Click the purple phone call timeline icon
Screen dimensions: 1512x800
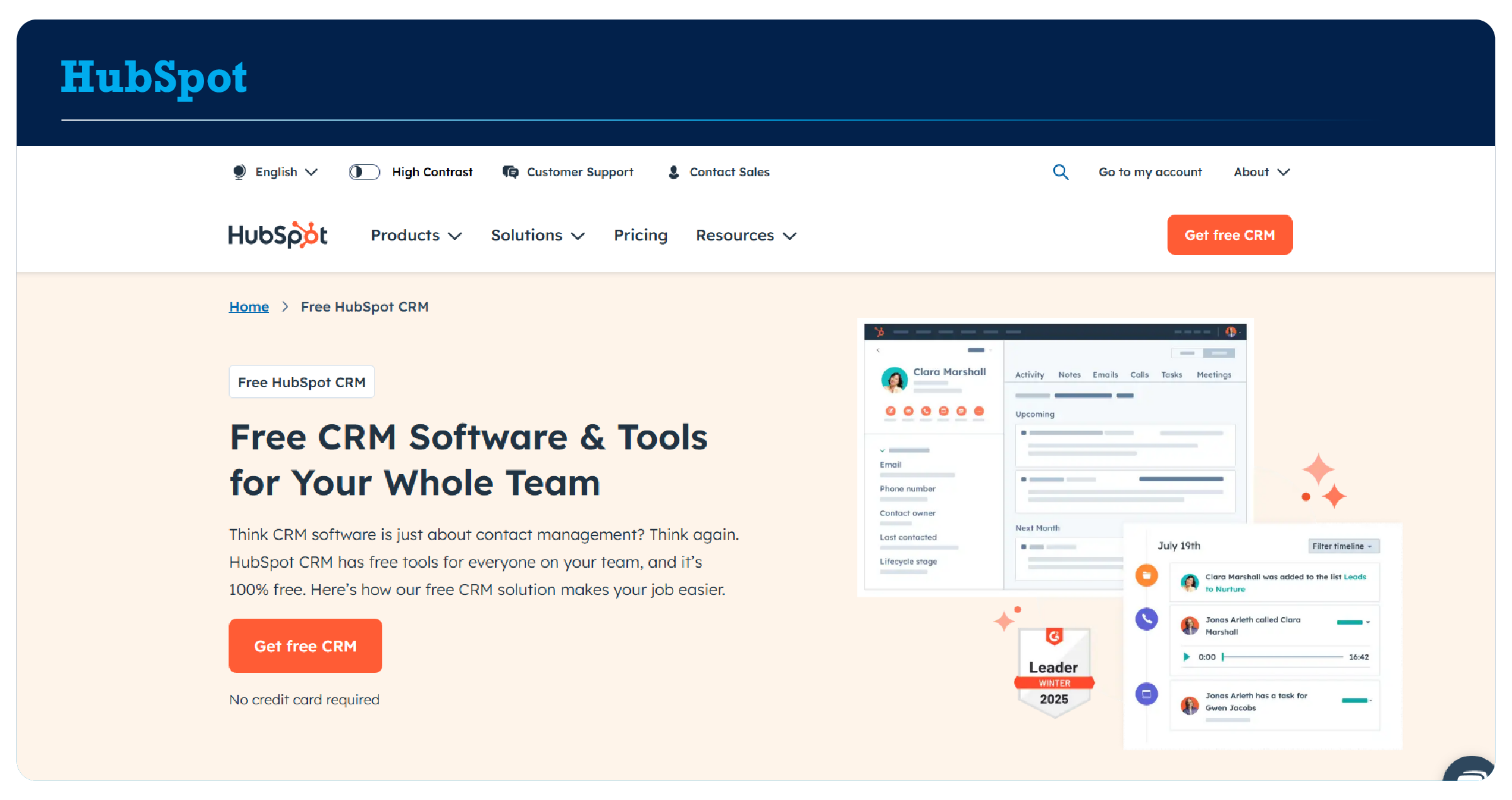[x=1146, y=619]
